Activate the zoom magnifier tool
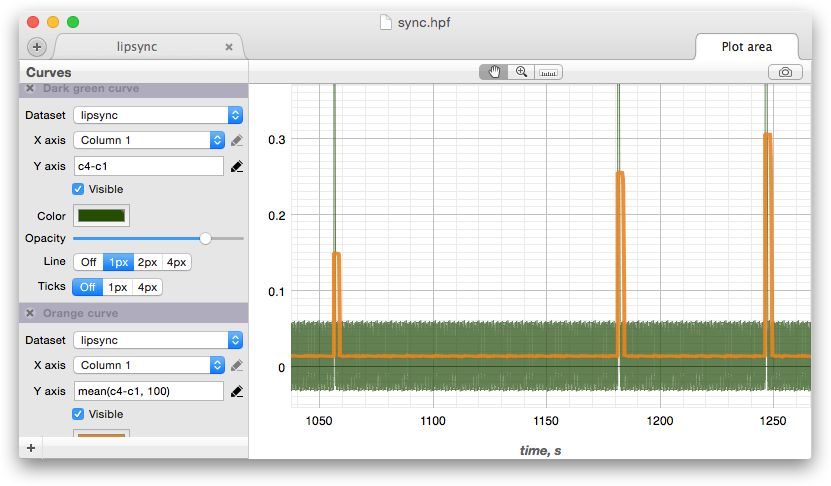The image size is (831, 486). 521,72
